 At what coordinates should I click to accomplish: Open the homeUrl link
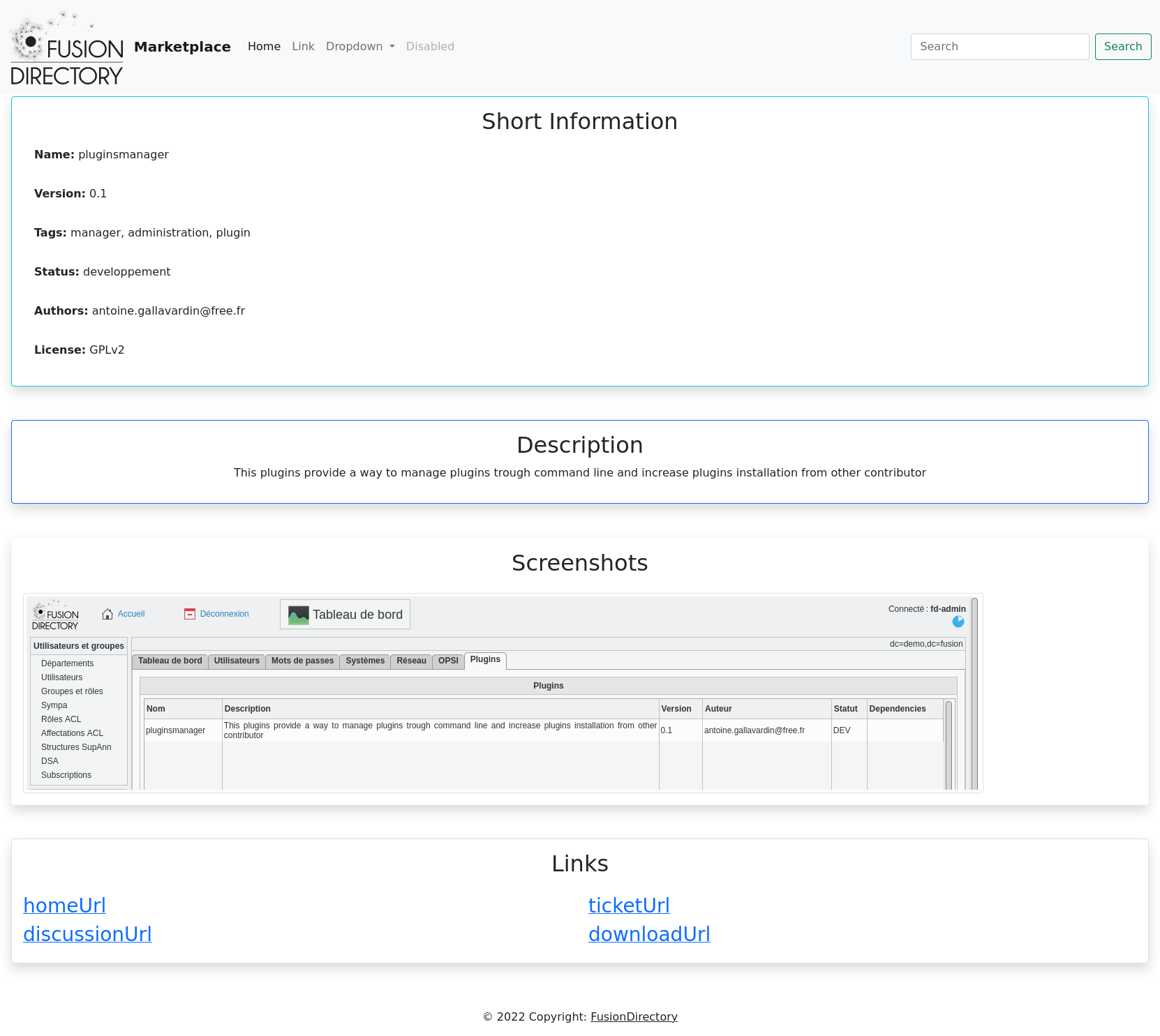coord(64,905)
